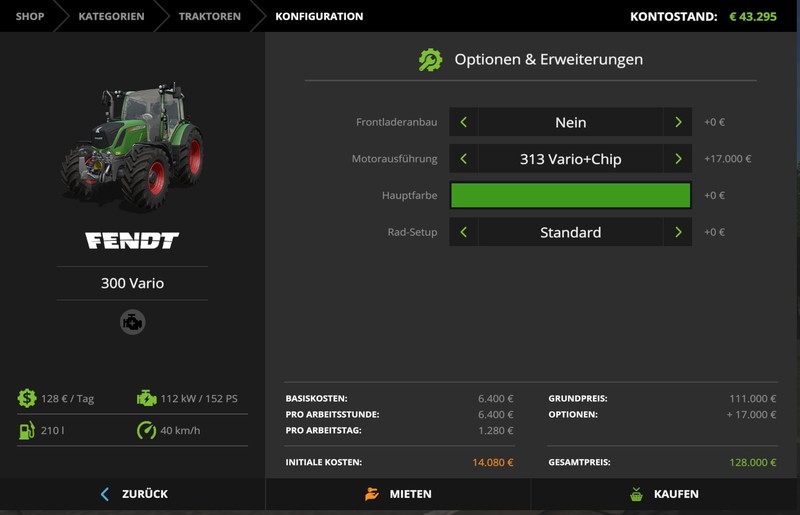This screenshot has height=515, width=800.
Task: Return to the Traktoren breadcrumb
Action: click(x=210, y=16)
